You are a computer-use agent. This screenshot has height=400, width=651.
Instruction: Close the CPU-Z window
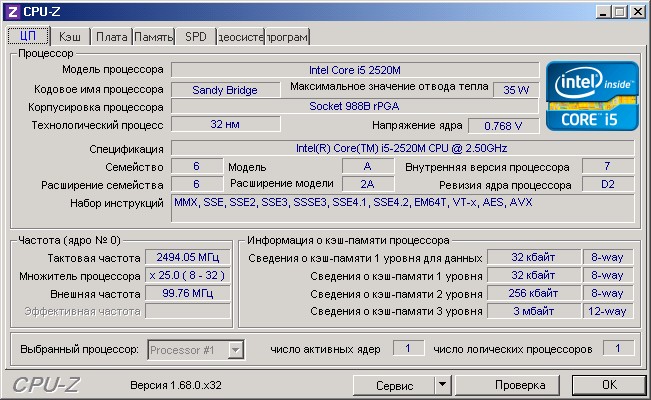coord(637,12)
